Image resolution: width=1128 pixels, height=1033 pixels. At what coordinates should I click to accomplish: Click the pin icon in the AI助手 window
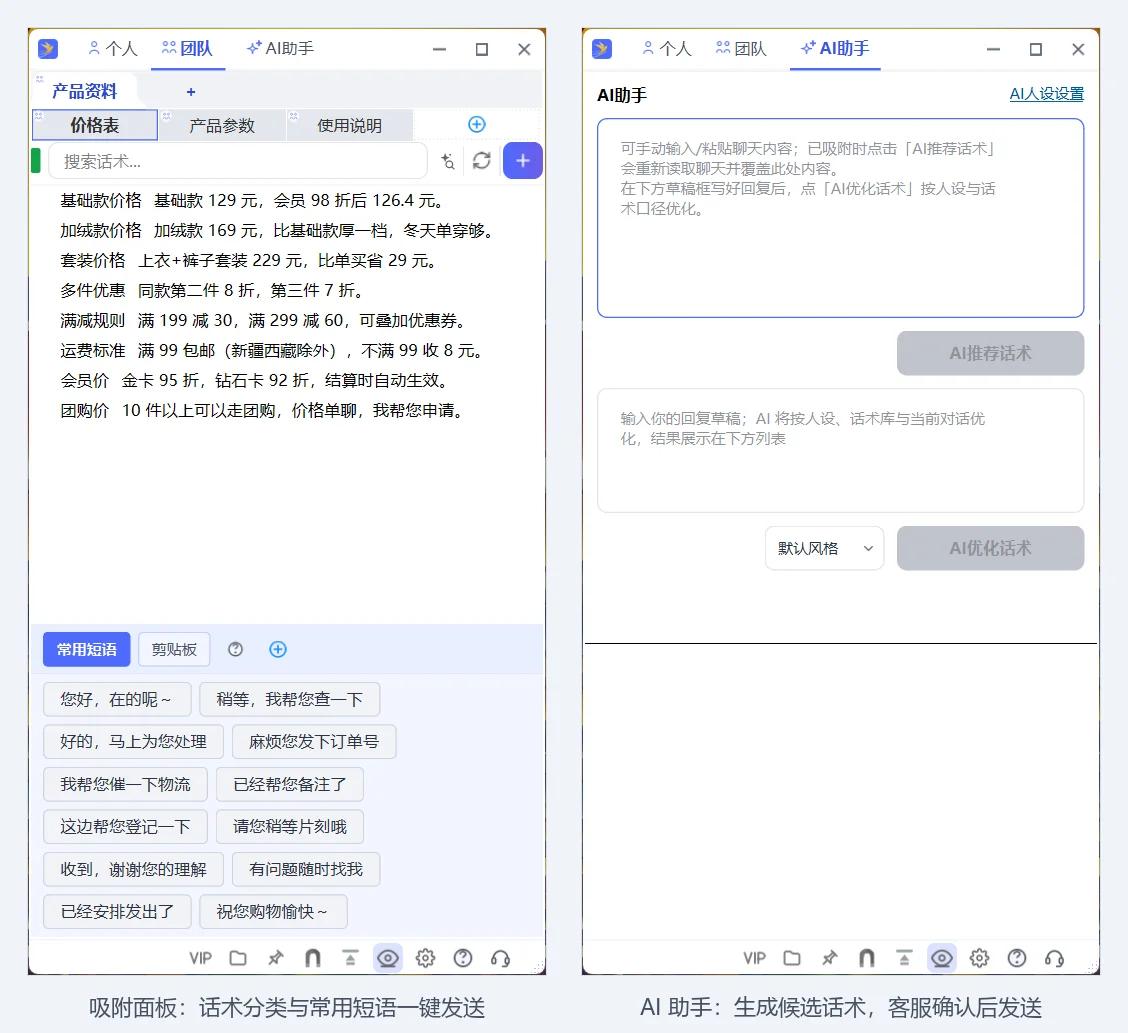[x=829, y=958]
